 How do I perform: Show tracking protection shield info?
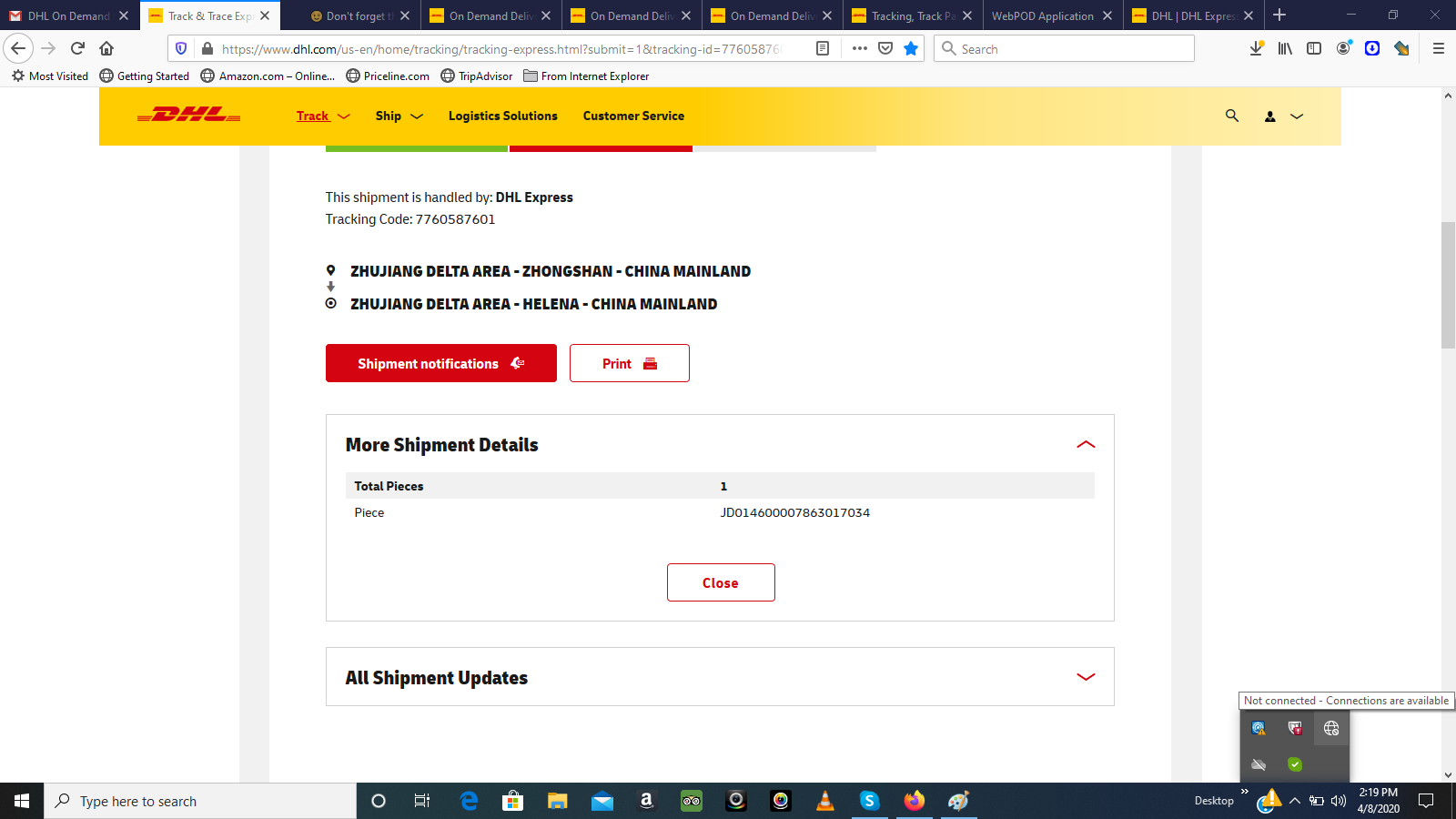pyautogui.click(x=181, y=49)
